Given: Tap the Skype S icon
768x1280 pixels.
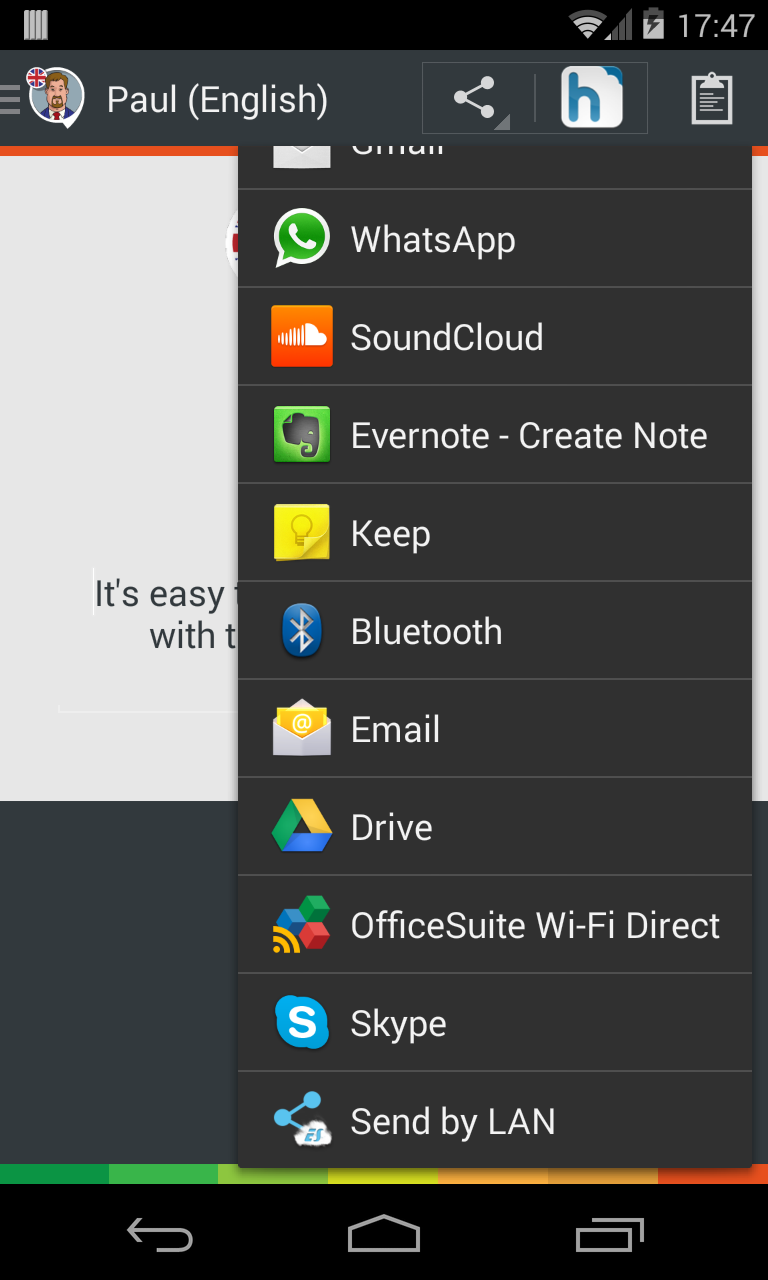Looking at the screenshot, I should point(301,1022).
